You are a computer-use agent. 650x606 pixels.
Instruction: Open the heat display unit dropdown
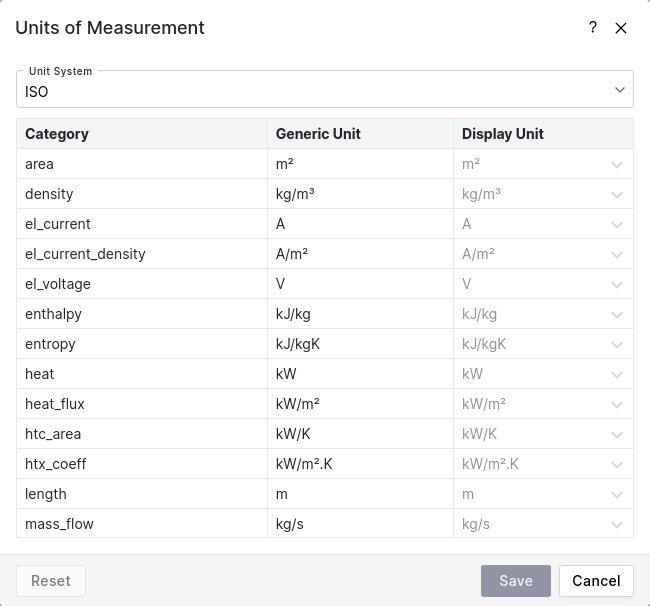617,374
